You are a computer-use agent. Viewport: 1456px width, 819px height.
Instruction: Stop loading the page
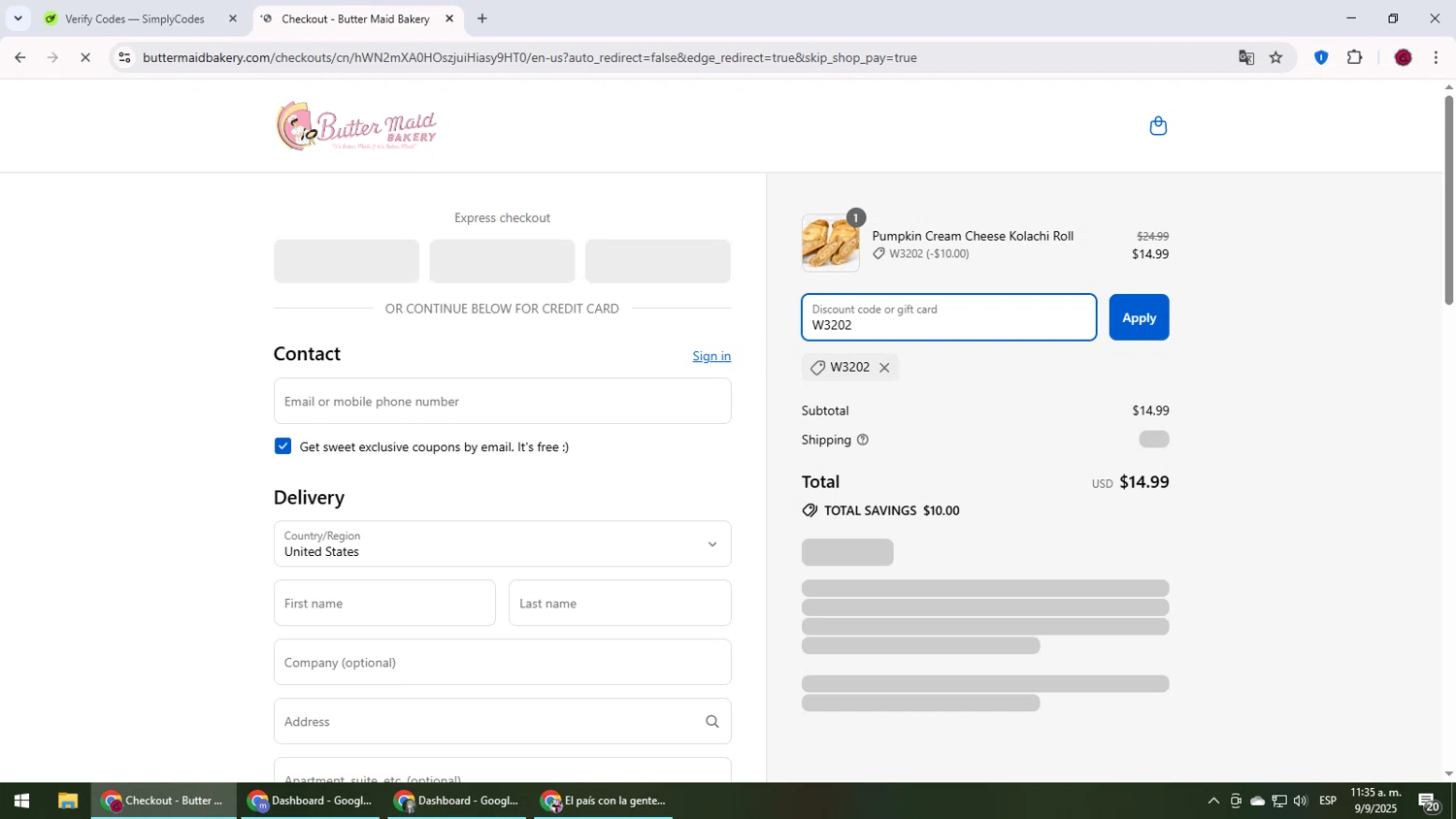(85, 58)
